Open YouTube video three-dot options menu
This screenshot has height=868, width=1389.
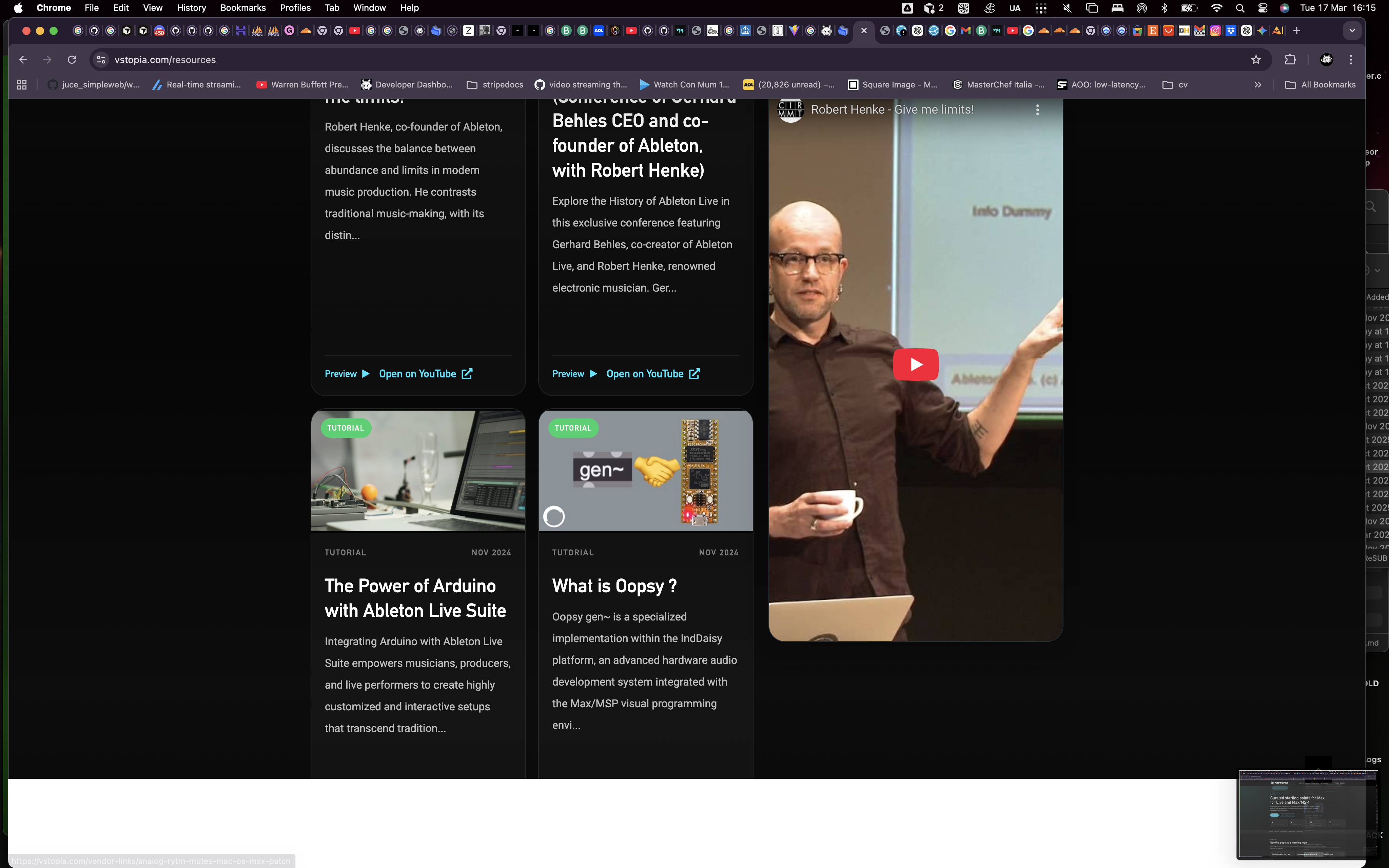[x=1037, y=110]
